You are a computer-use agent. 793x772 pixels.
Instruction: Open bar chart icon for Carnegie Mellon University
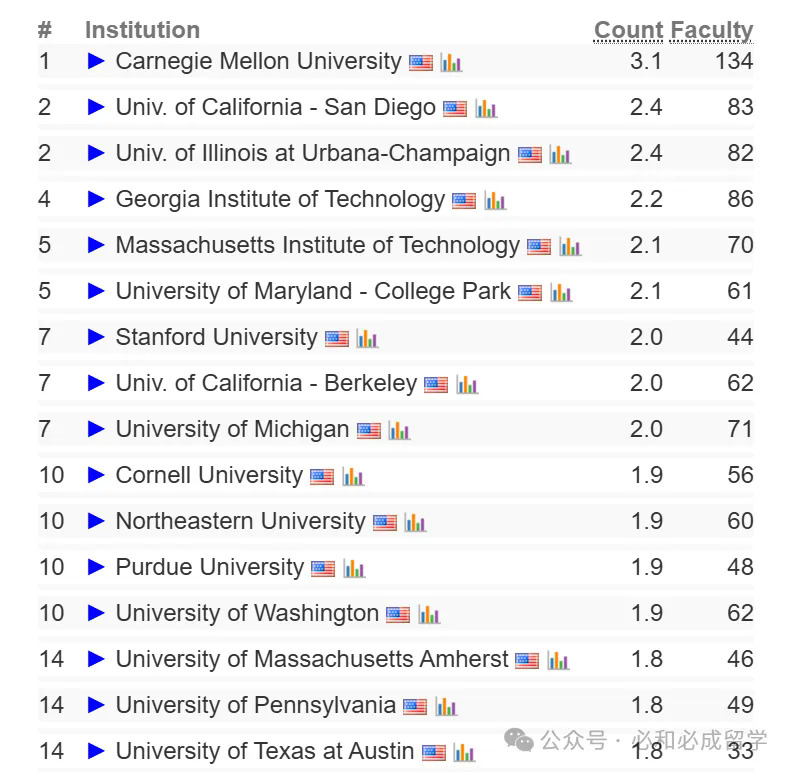pyautogui.click(x=451, y=63)
